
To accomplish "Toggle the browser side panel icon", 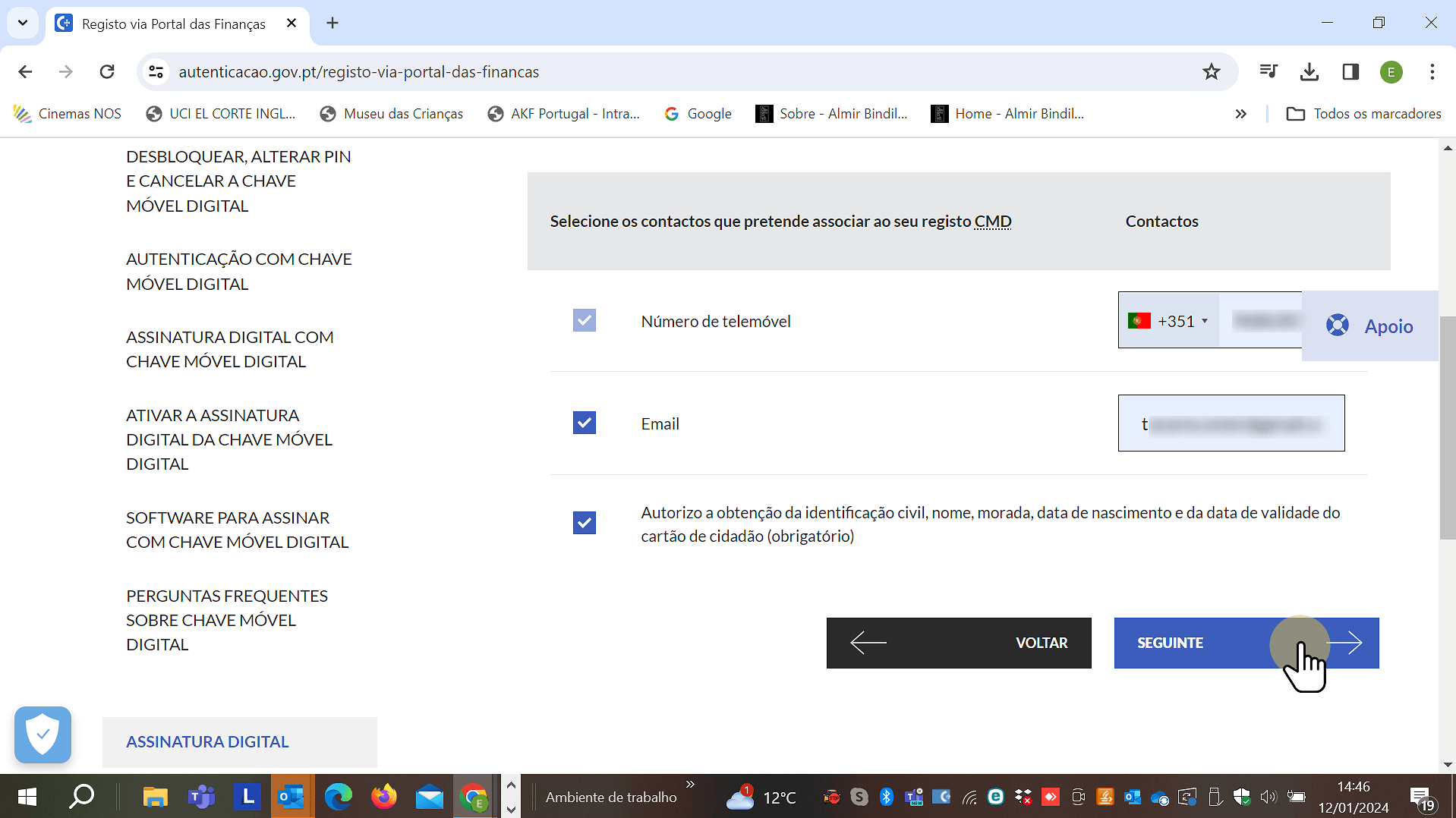I will coord(1350,71).
